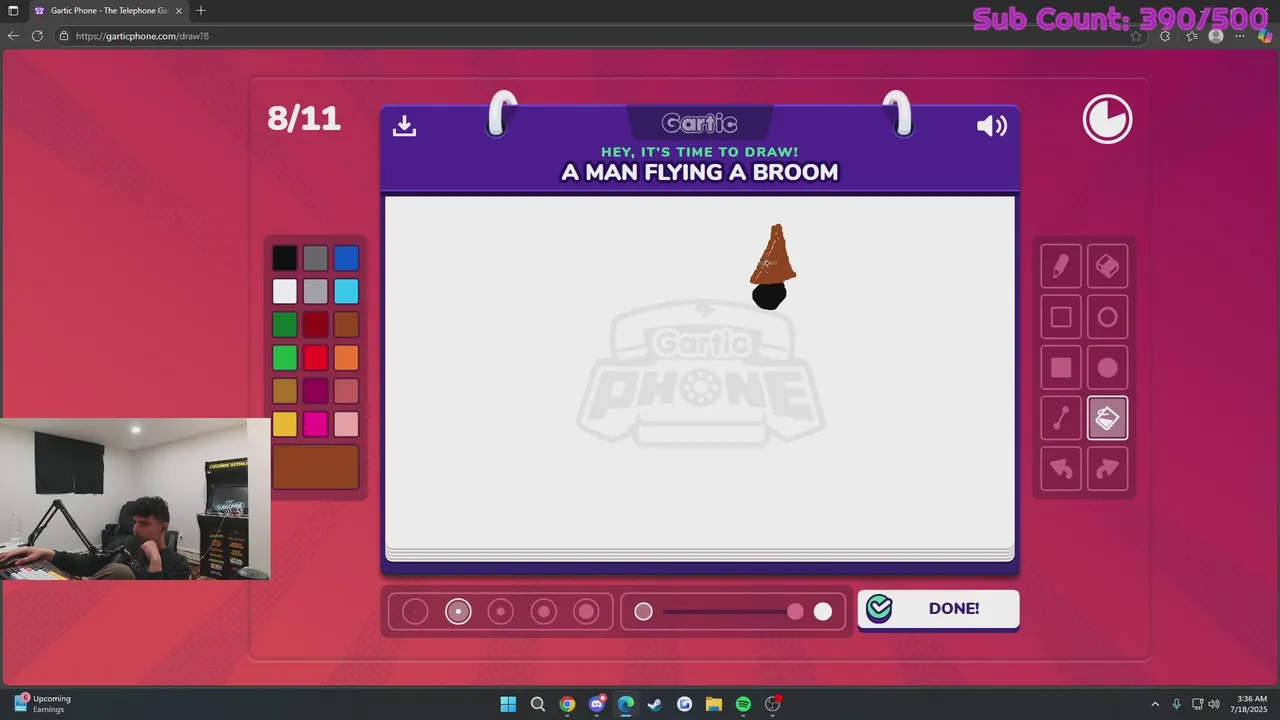Pick the second brush size
This screenshot has height=720, width=1280.
[x=458, y=611]
